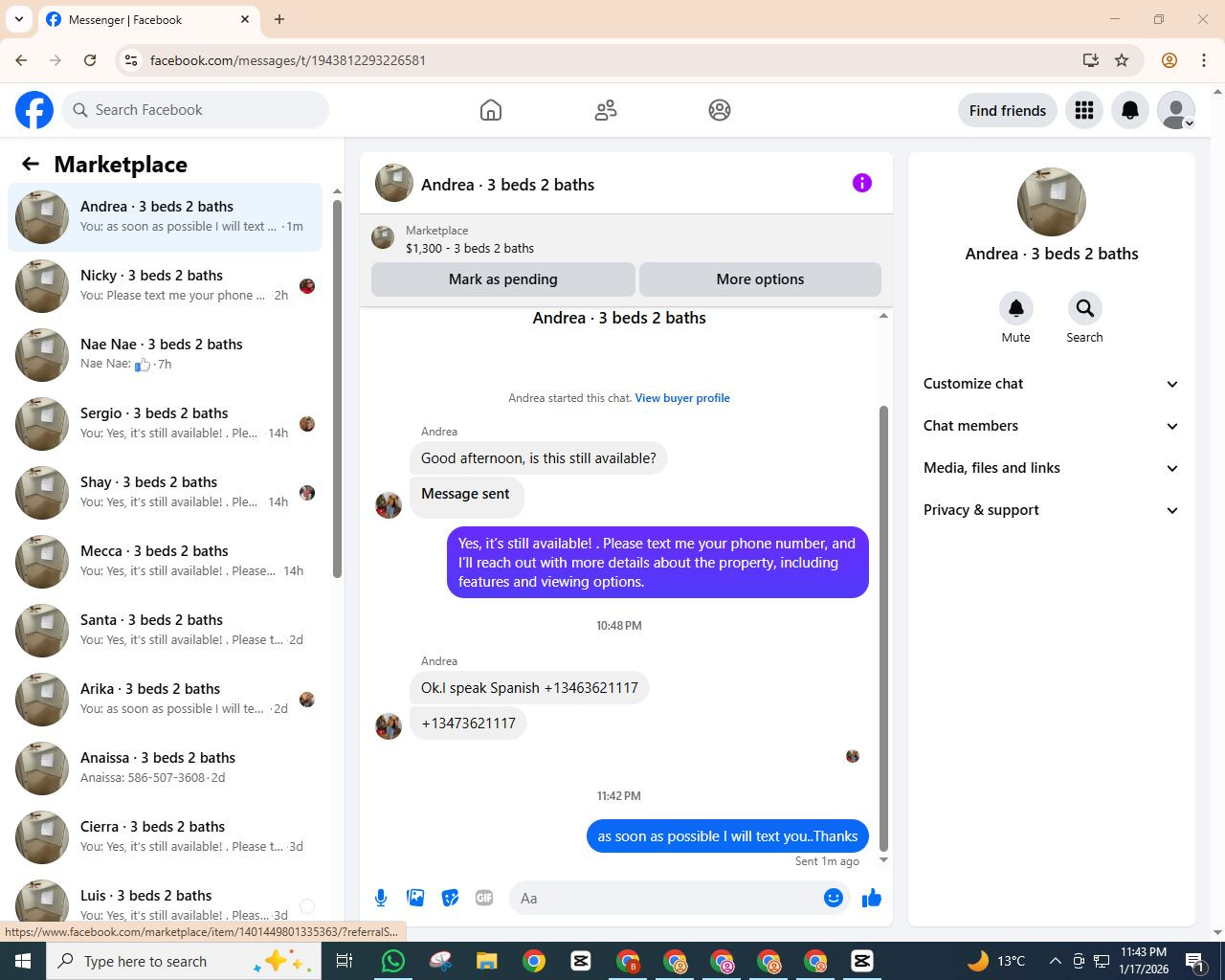Open the emoji picker smiley icon
This screenshot has width=1225, height=980.
click(x=834, y=898)
